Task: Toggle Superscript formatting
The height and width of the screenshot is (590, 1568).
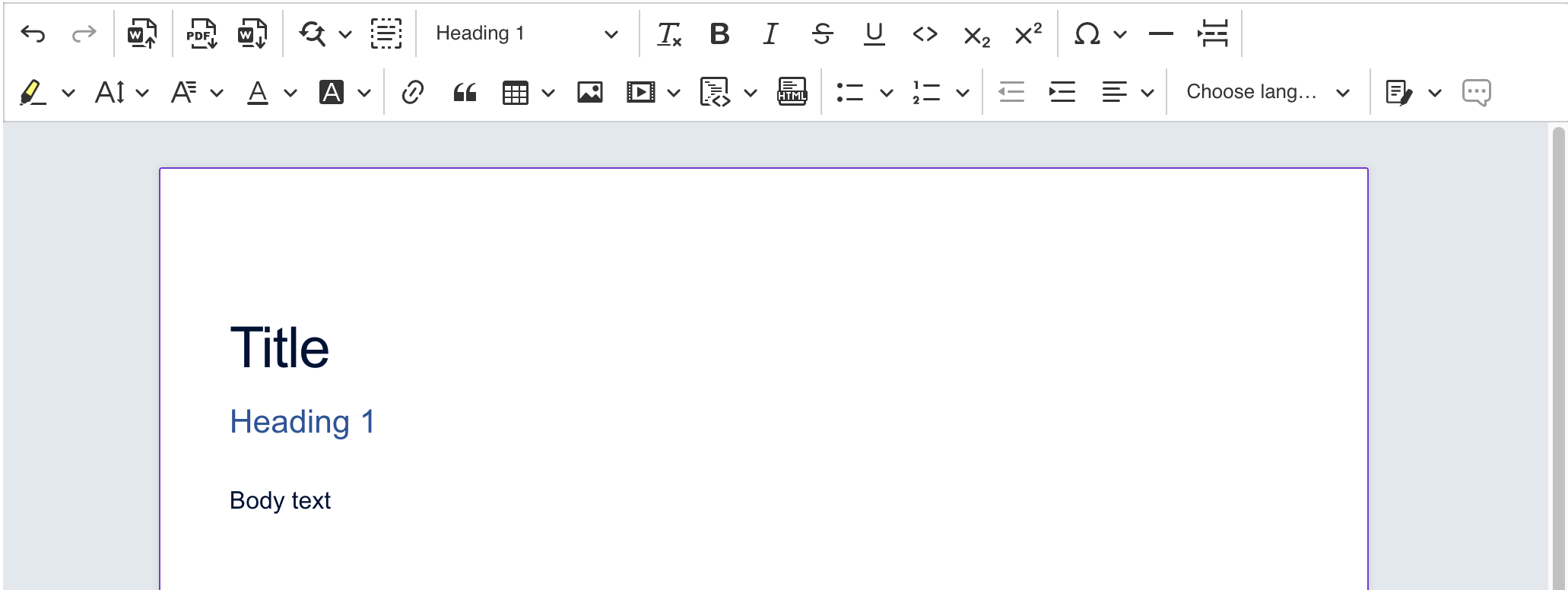Action: (1028, 33)
